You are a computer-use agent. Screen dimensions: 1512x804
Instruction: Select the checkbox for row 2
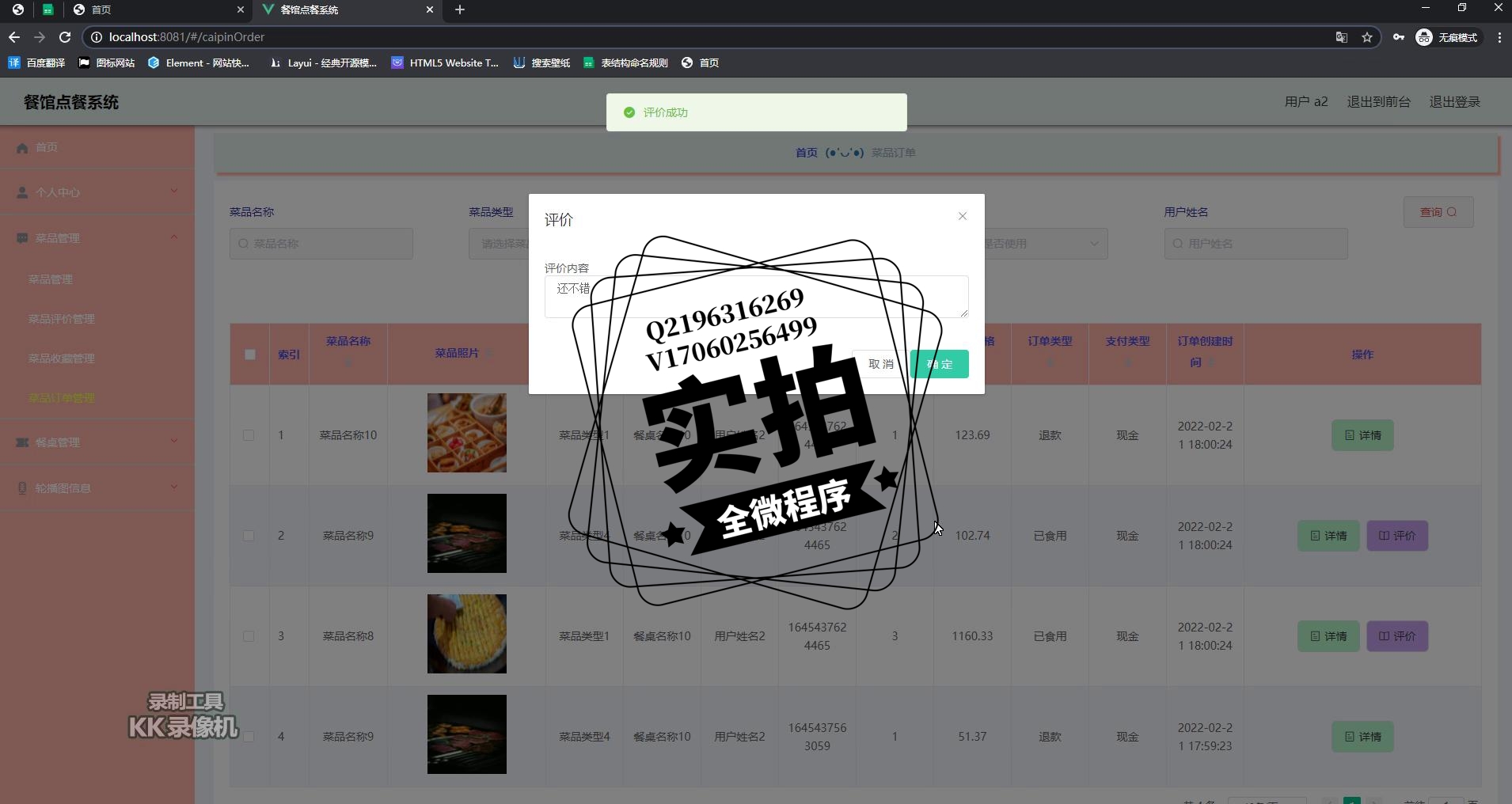click(249, 536)
